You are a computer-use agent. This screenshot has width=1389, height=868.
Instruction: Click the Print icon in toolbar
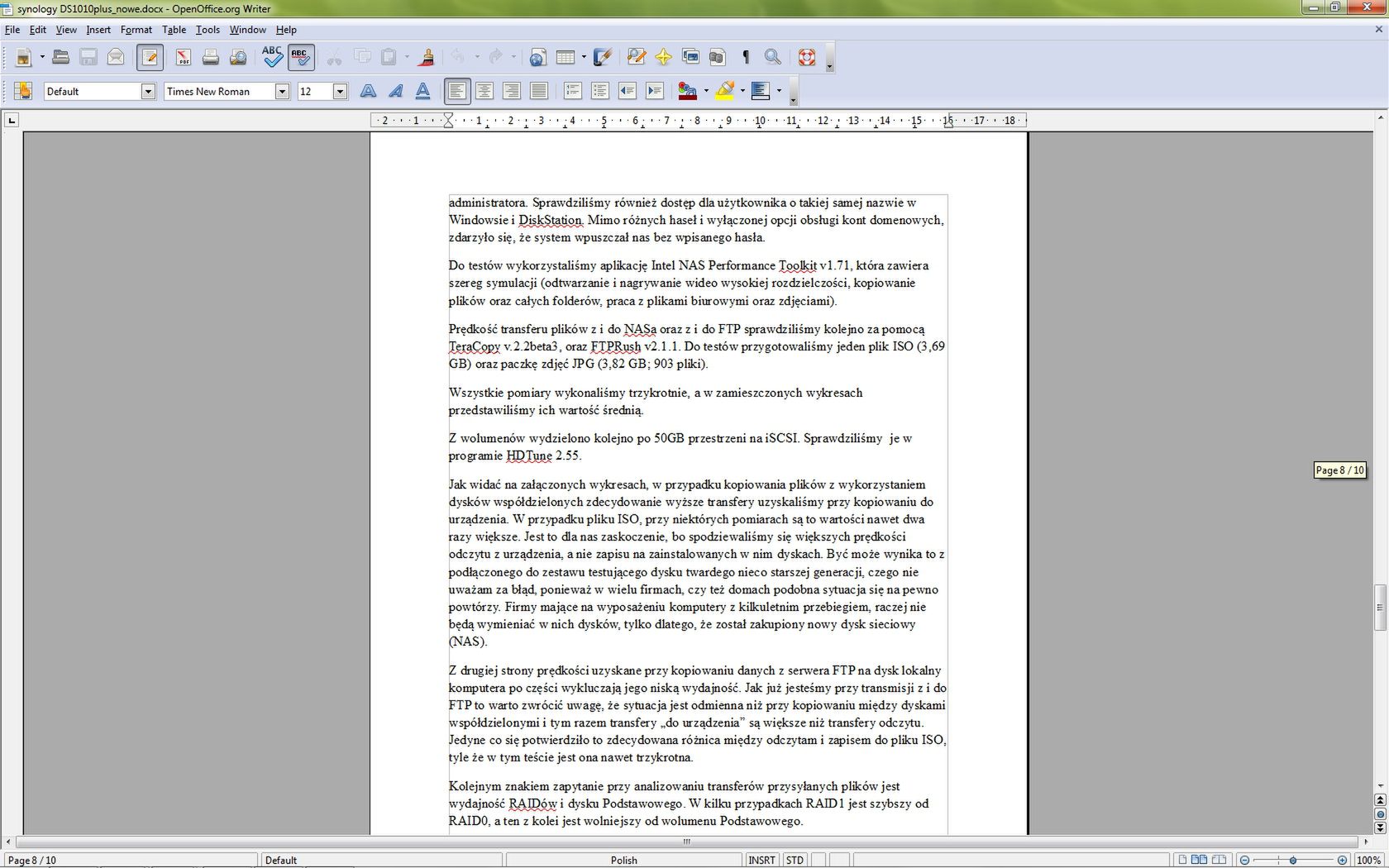(x=211, y=57)
